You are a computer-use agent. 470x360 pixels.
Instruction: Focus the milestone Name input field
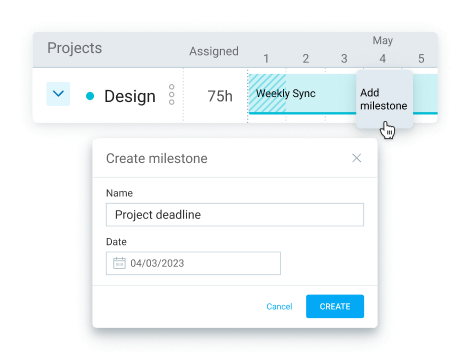235,215
